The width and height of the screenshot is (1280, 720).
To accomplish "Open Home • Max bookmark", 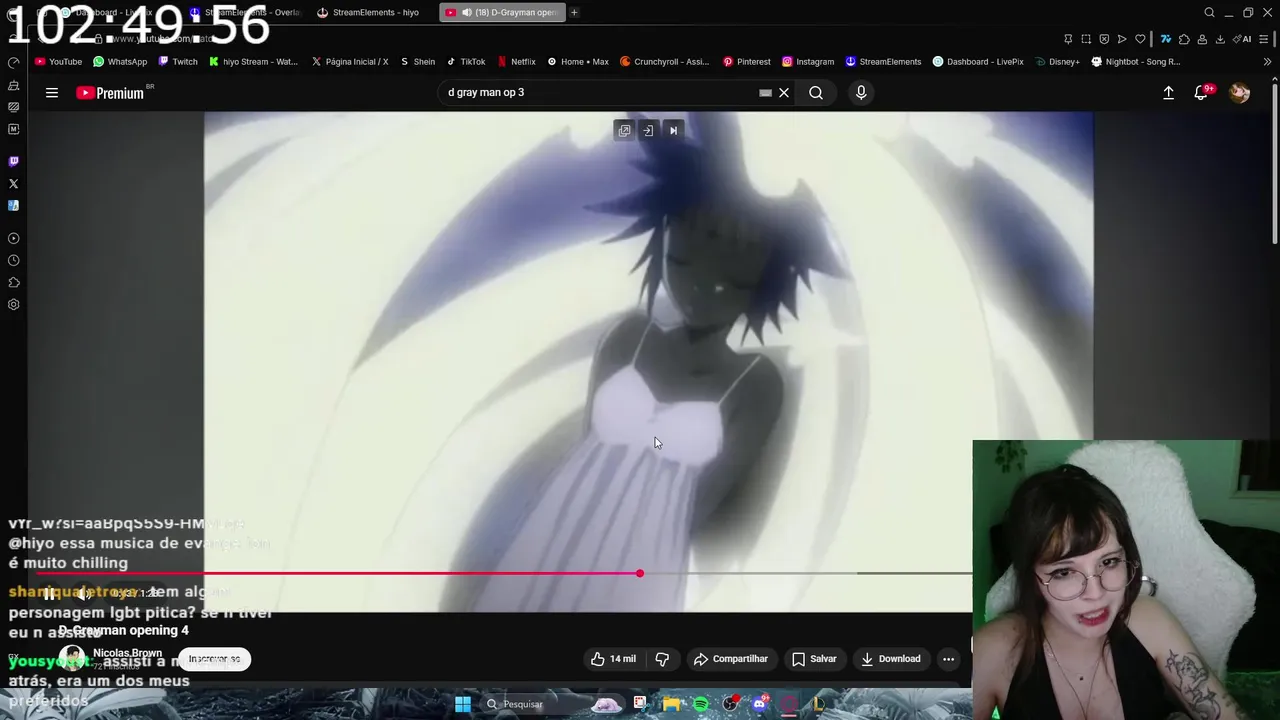I will point(578,61).
